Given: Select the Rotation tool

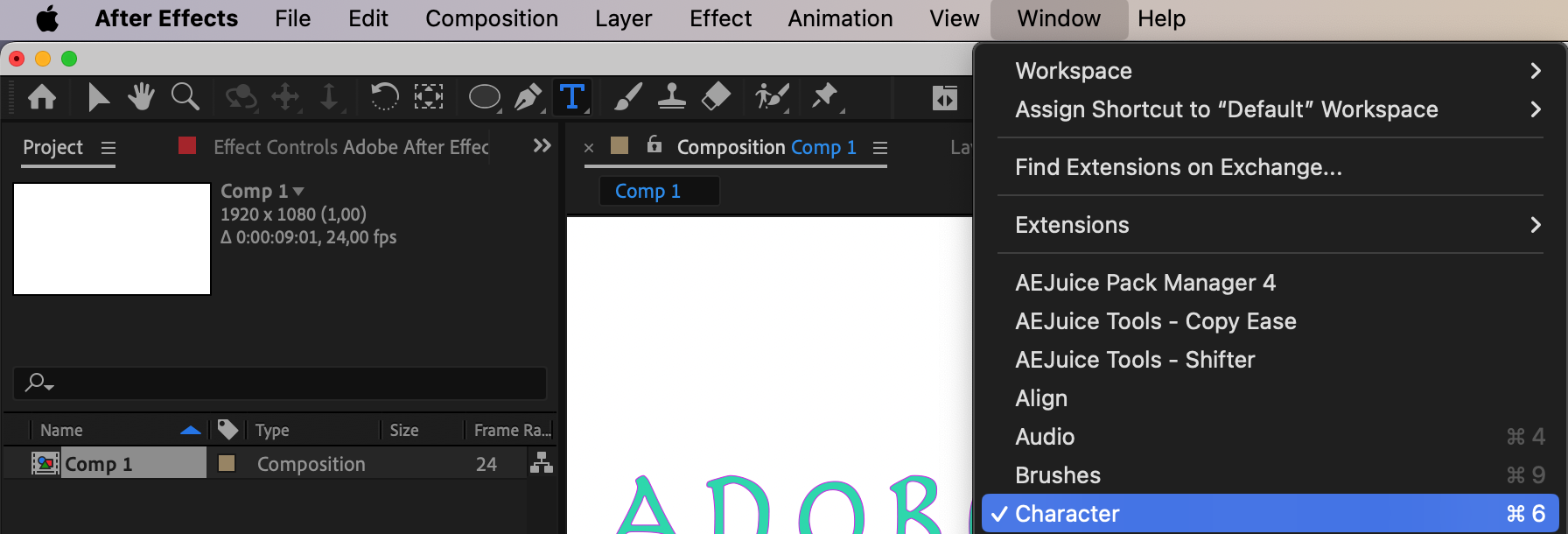Looking at the screenshot, I should click(x=384, y=97).
